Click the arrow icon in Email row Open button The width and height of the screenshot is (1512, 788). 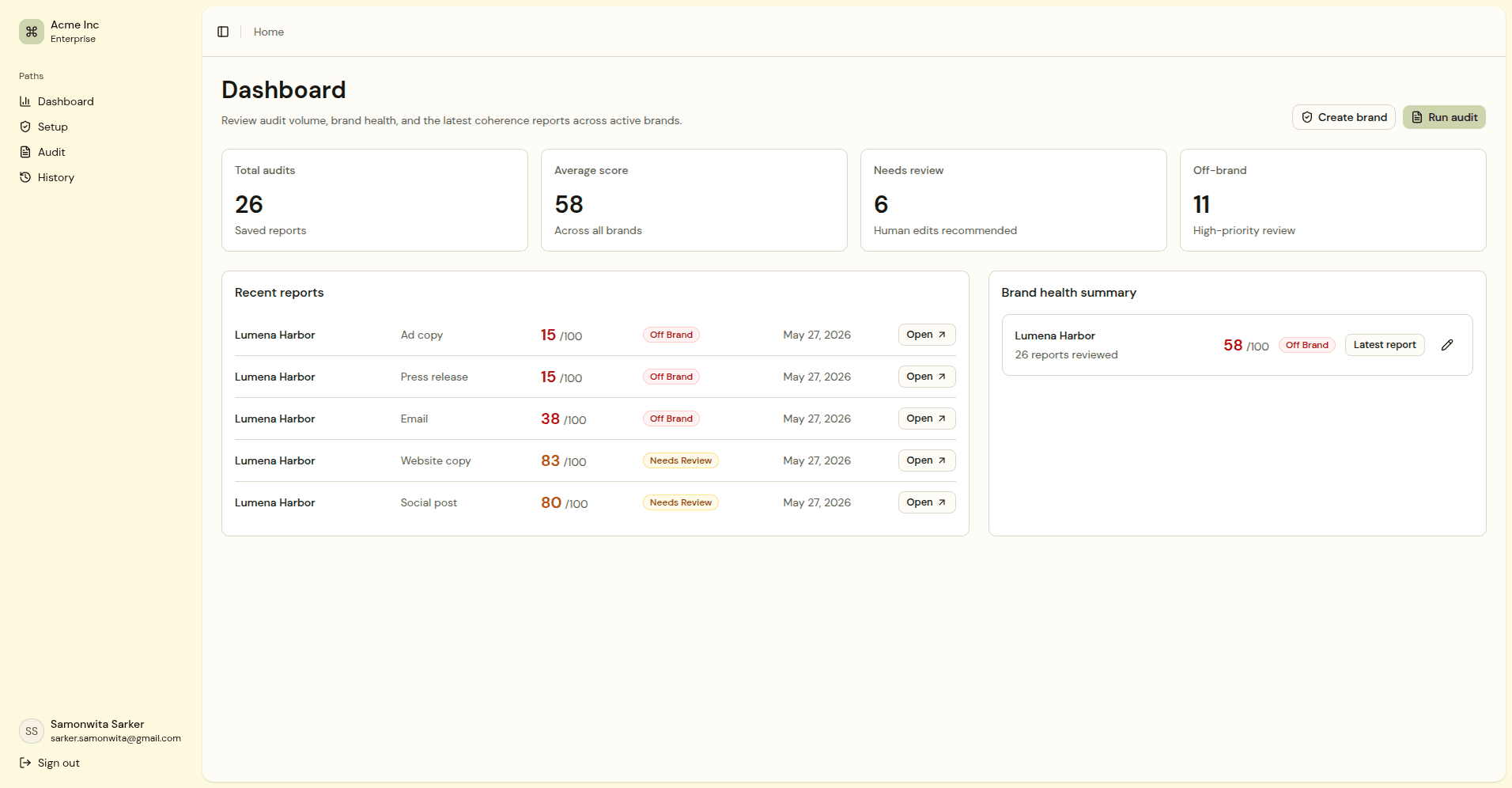tap(942, 419)
